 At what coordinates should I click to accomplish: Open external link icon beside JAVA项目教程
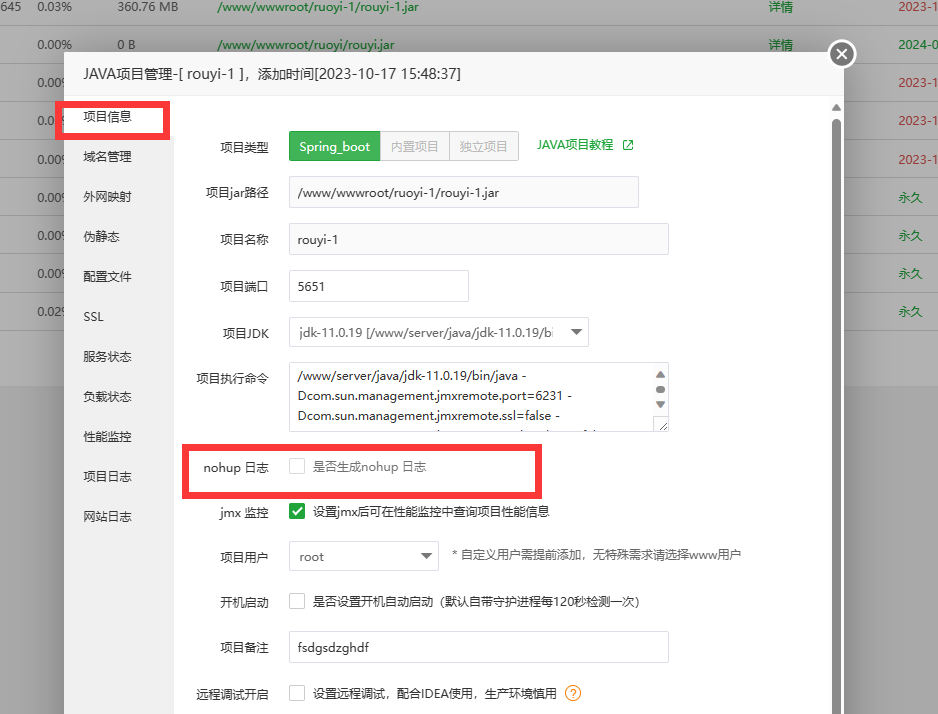click(628, 145)
